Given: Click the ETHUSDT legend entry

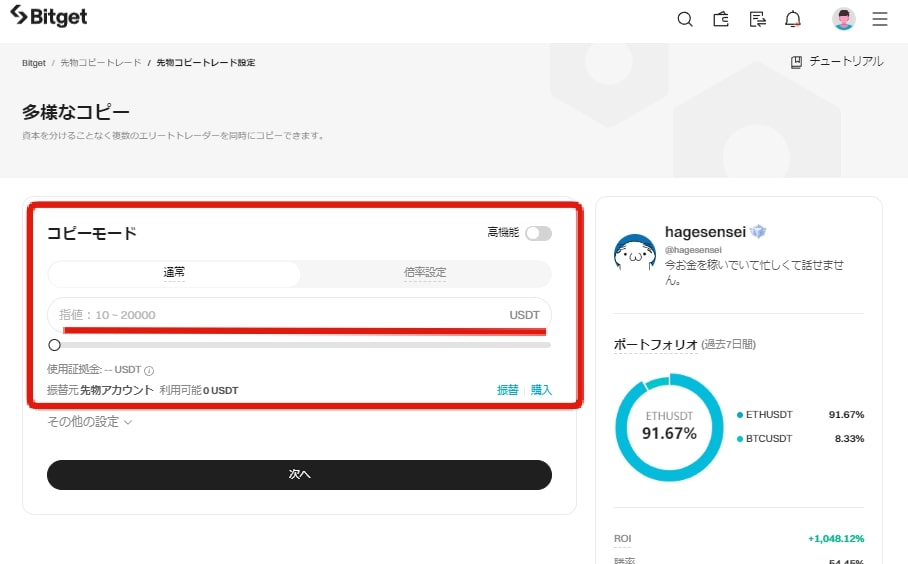Looking at the screenshot, I should click(764, 415).
